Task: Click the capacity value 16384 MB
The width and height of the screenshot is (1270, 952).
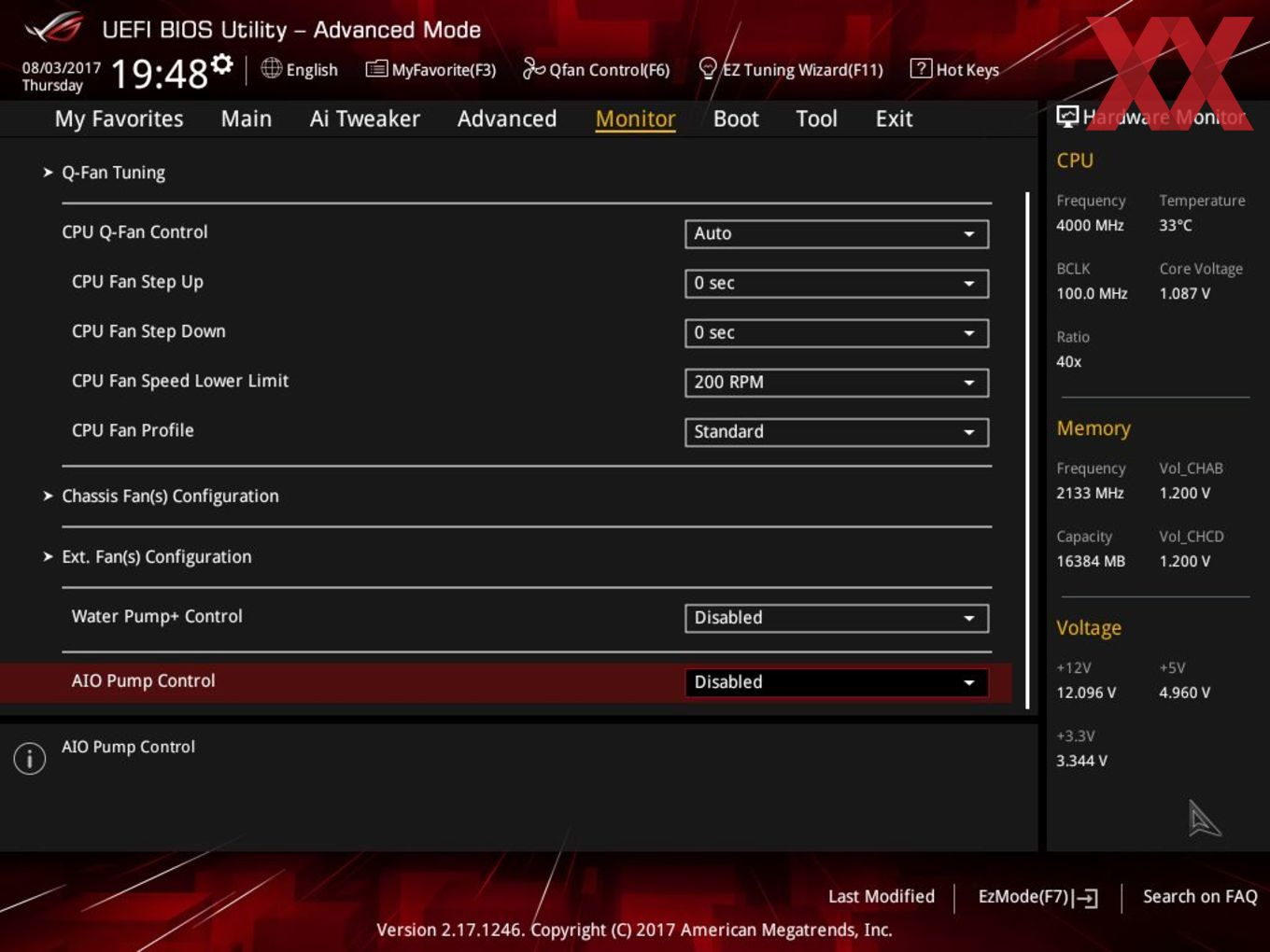Action: pos(1091,562)
